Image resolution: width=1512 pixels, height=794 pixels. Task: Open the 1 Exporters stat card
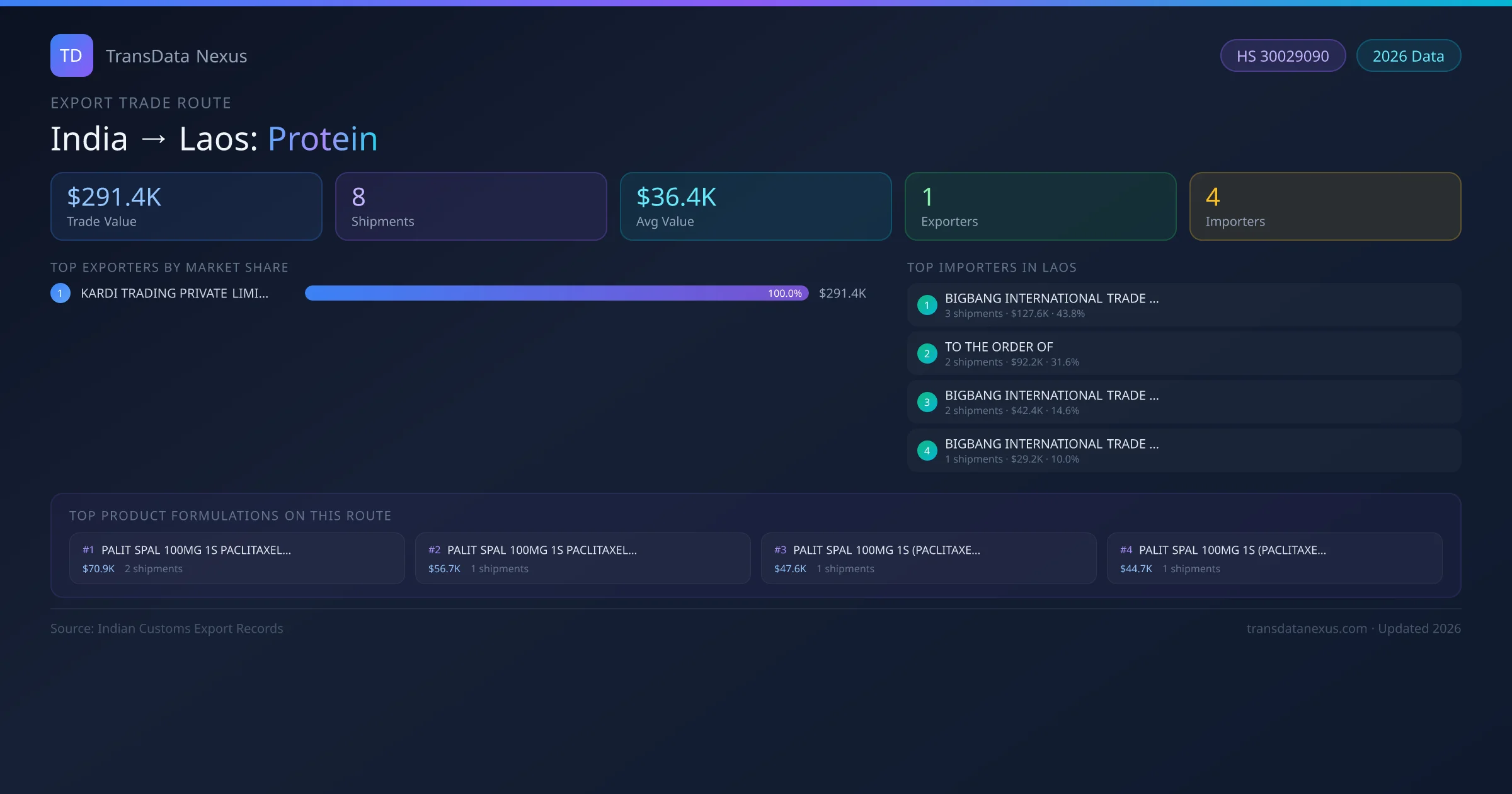[x=1041, y=207]
